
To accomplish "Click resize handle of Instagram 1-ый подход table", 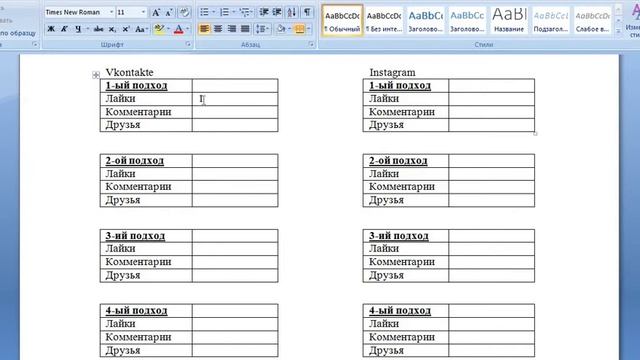I will [536, 133].
